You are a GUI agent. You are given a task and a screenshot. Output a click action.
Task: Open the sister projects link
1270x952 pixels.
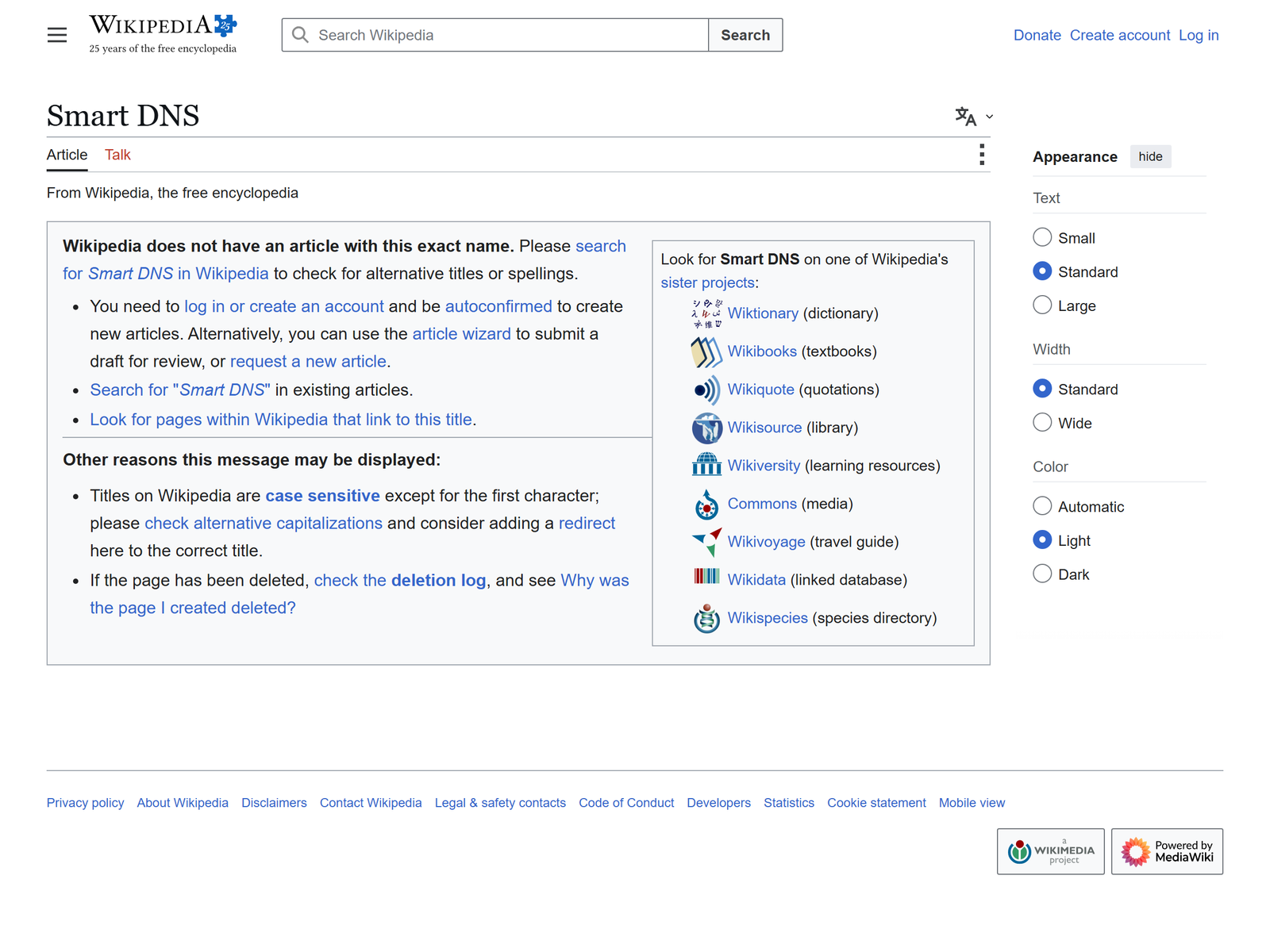click(707, 282)
